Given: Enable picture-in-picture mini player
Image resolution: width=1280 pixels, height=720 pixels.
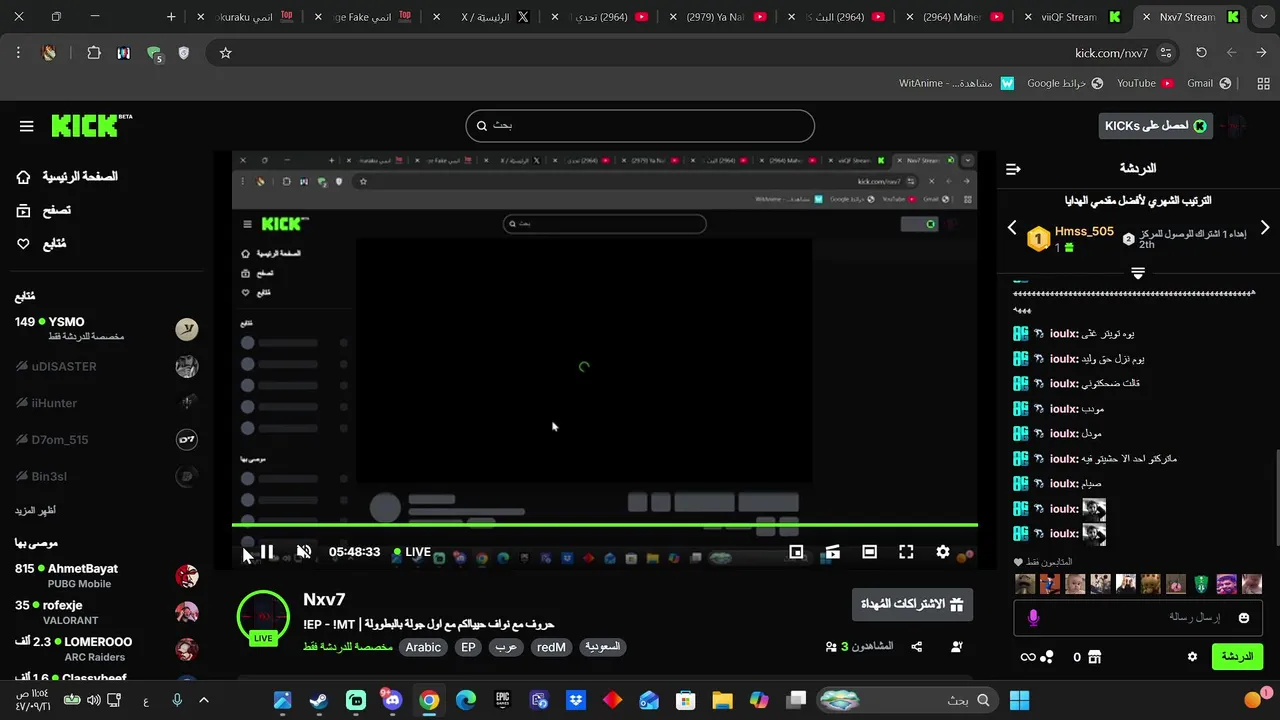Looking at the screenshot, I should (796, 552).
